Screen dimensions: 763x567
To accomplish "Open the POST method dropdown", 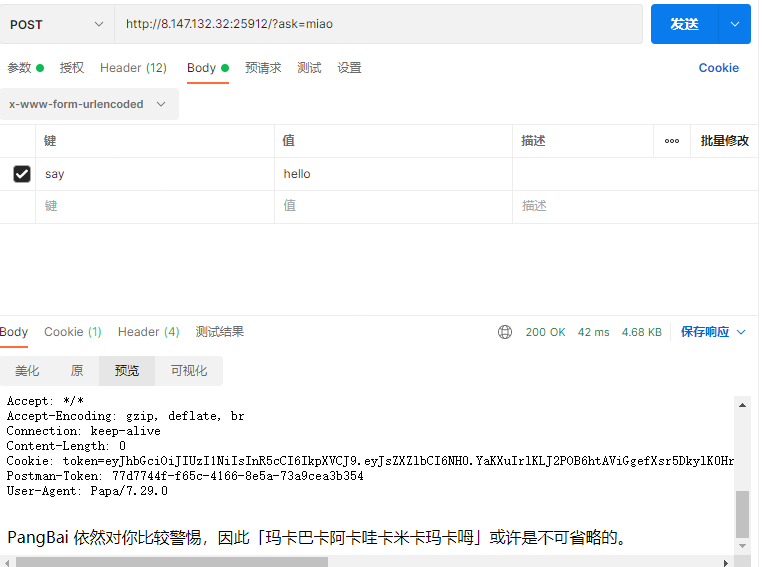I will 57,24.
